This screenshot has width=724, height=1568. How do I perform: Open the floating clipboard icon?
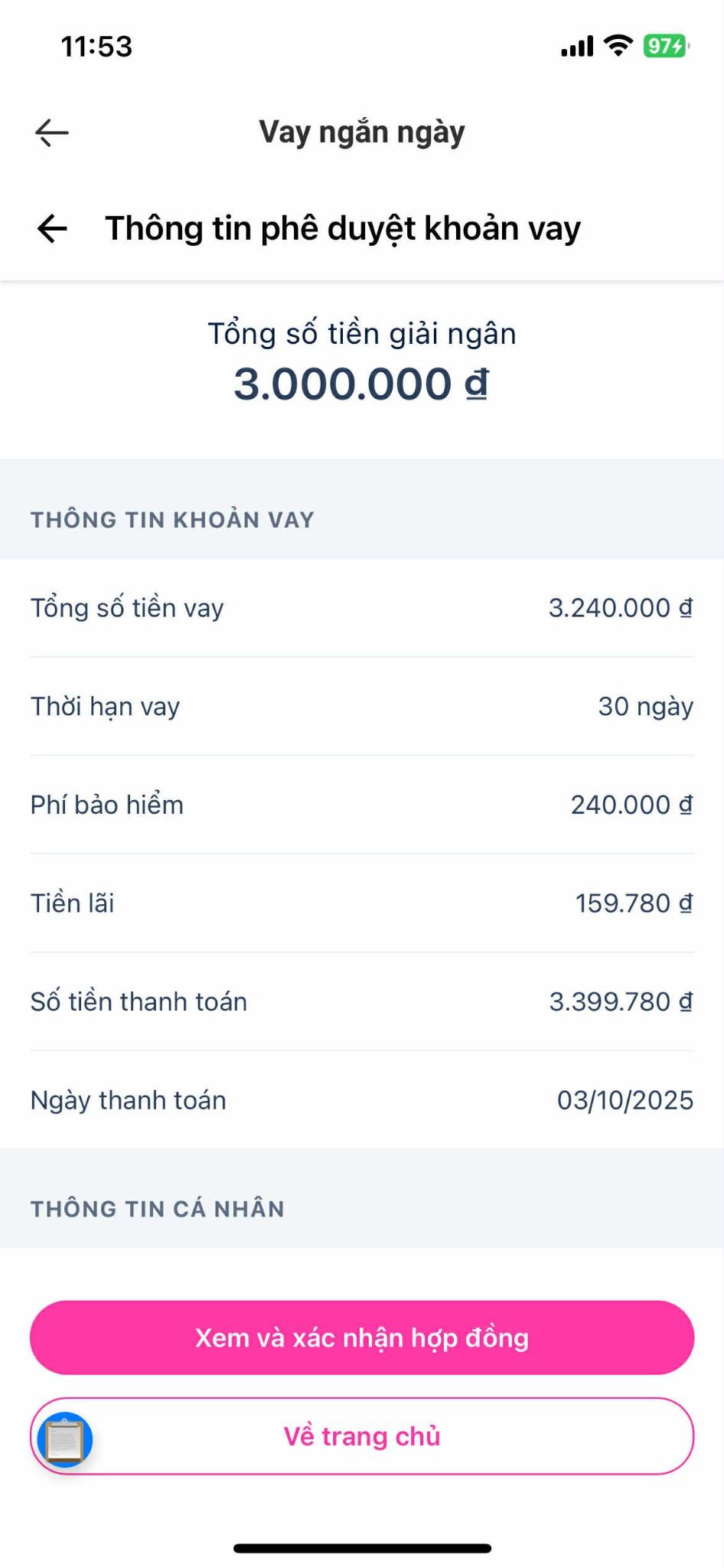[x=65, y=1439]
